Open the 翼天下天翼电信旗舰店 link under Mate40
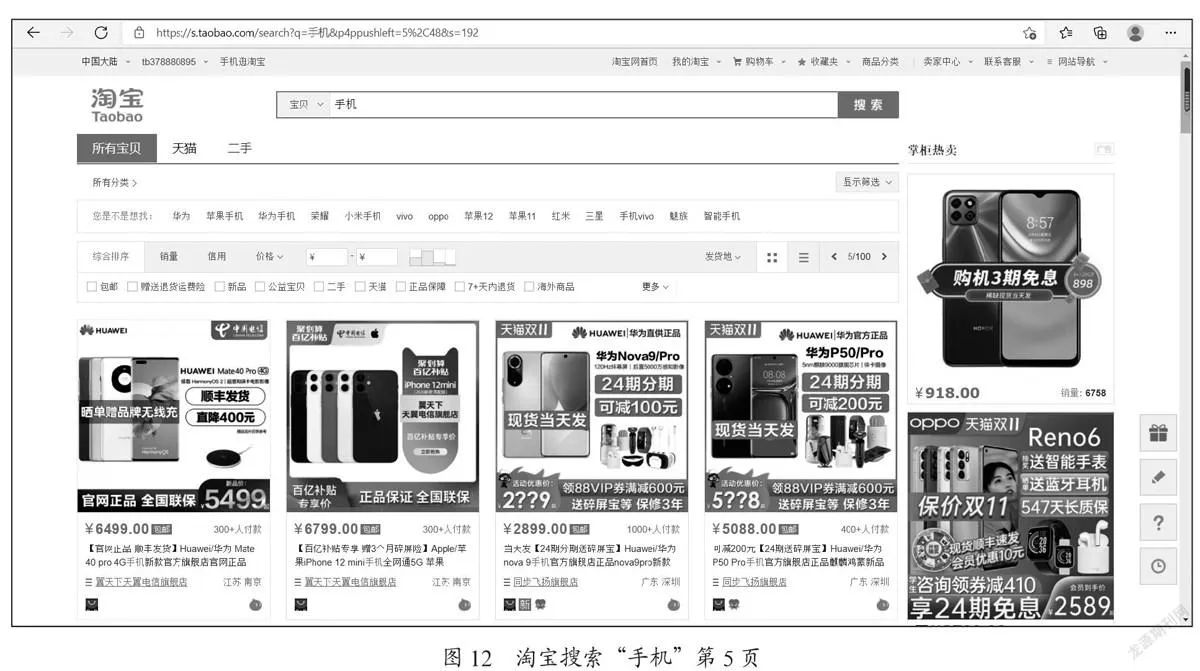The height and width of the screenshot is (671, 1200). [x=141, y=582]
